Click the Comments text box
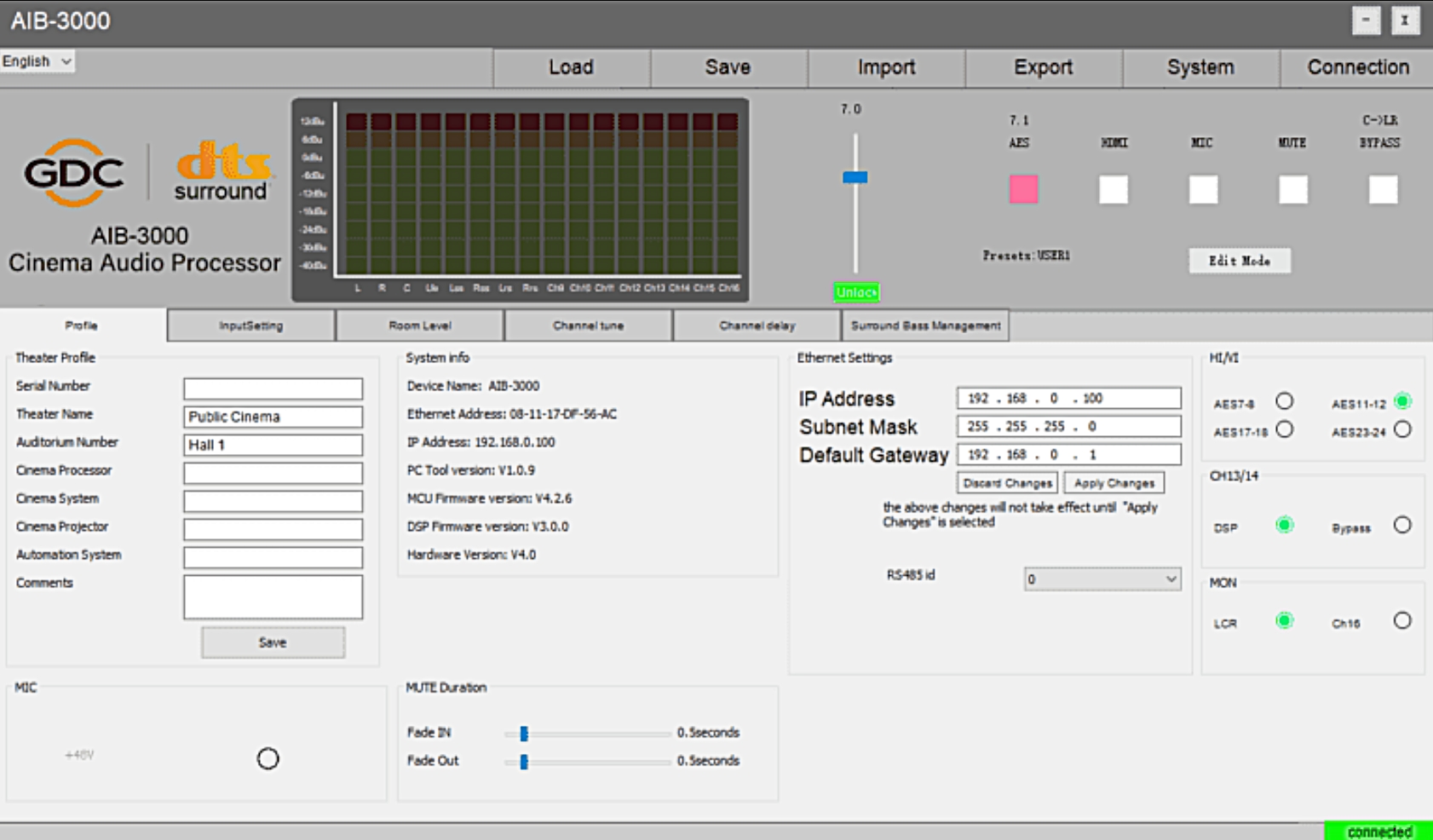 273,597
